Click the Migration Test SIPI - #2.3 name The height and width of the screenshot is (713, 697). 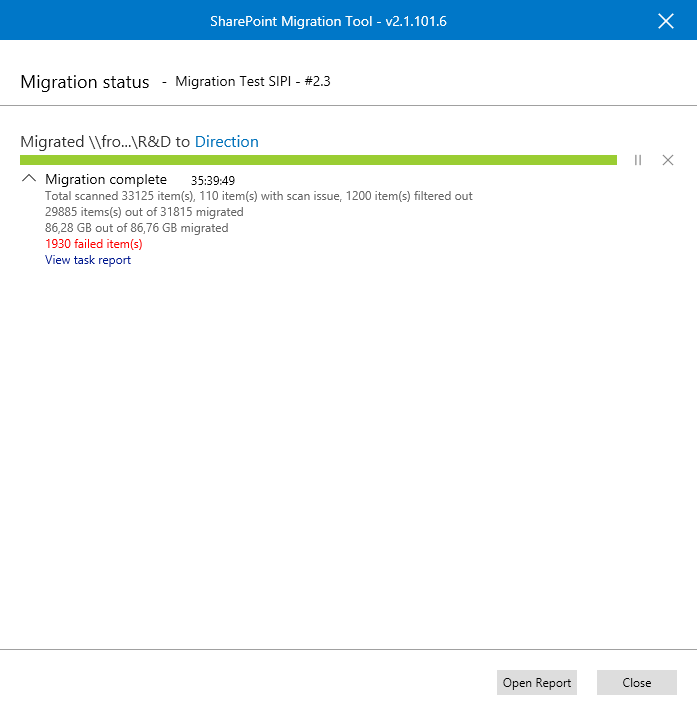pyautogui.click(x=253, y=82)
